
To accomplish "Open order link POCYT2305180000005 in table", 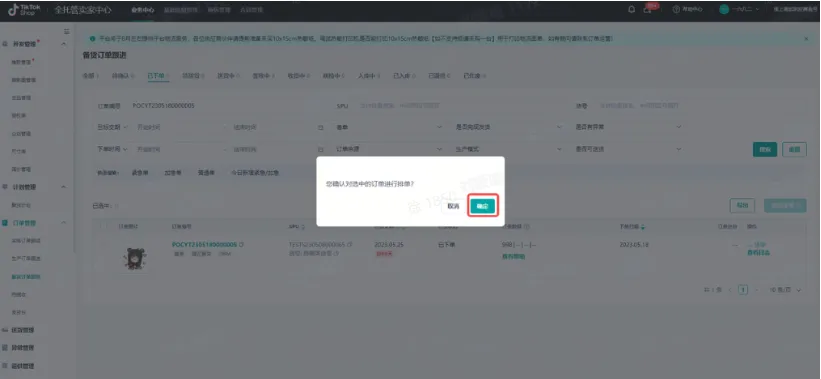I will pos(204,244).
